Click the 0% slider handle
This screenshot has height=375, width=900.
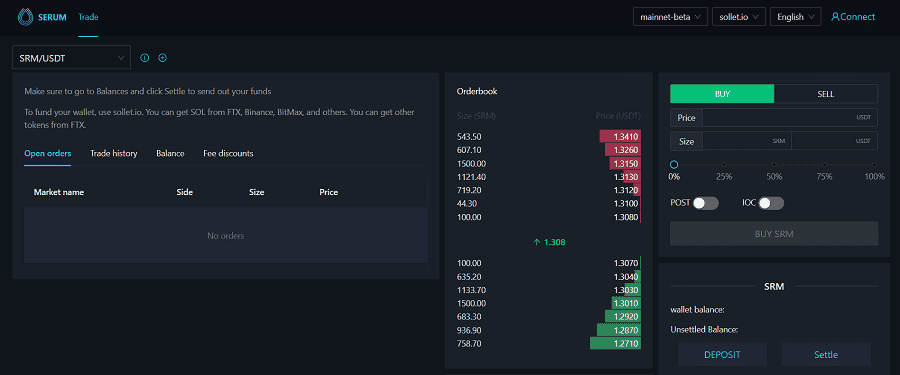[674, 165]
